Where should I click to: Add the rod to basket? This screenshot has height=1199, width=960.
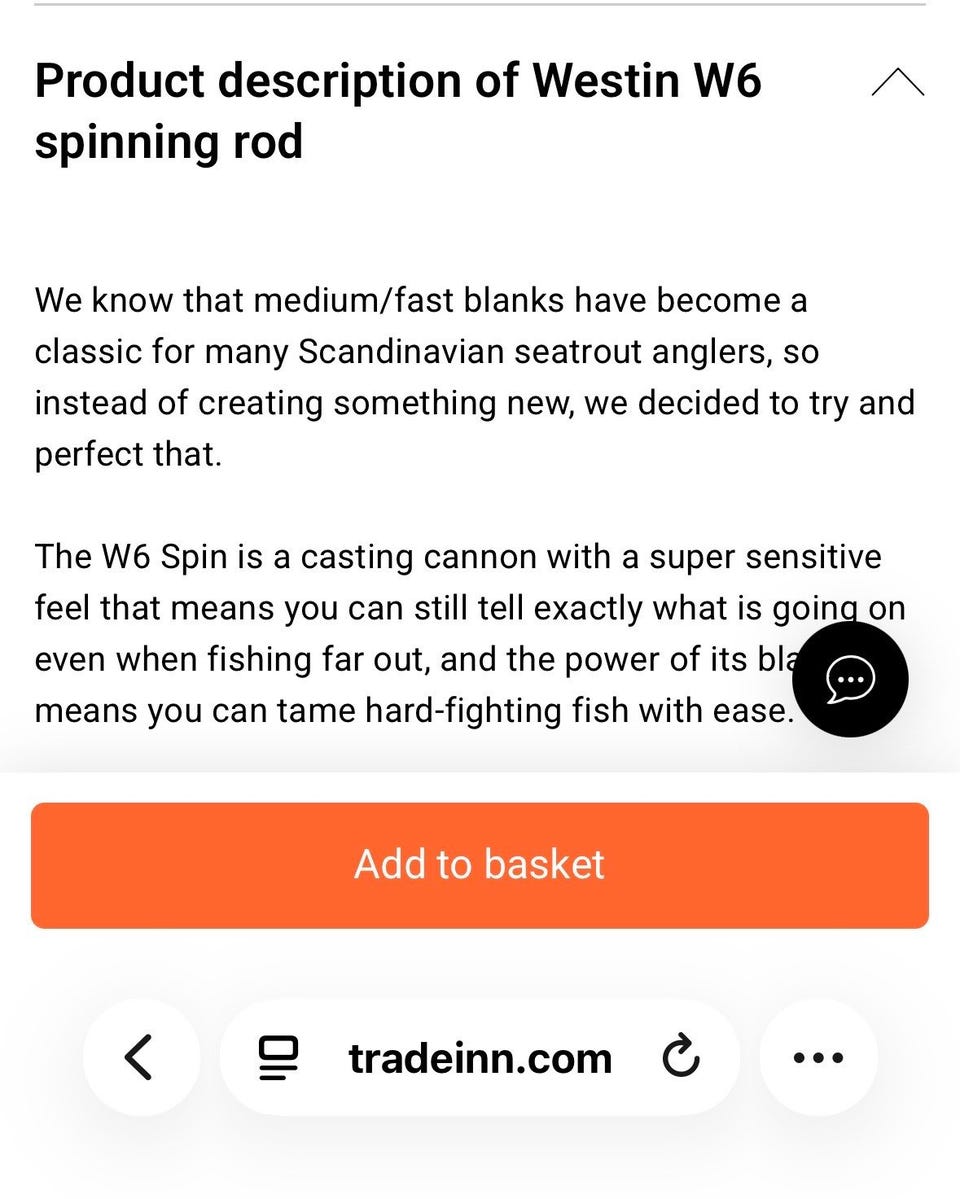coord(480,865)
